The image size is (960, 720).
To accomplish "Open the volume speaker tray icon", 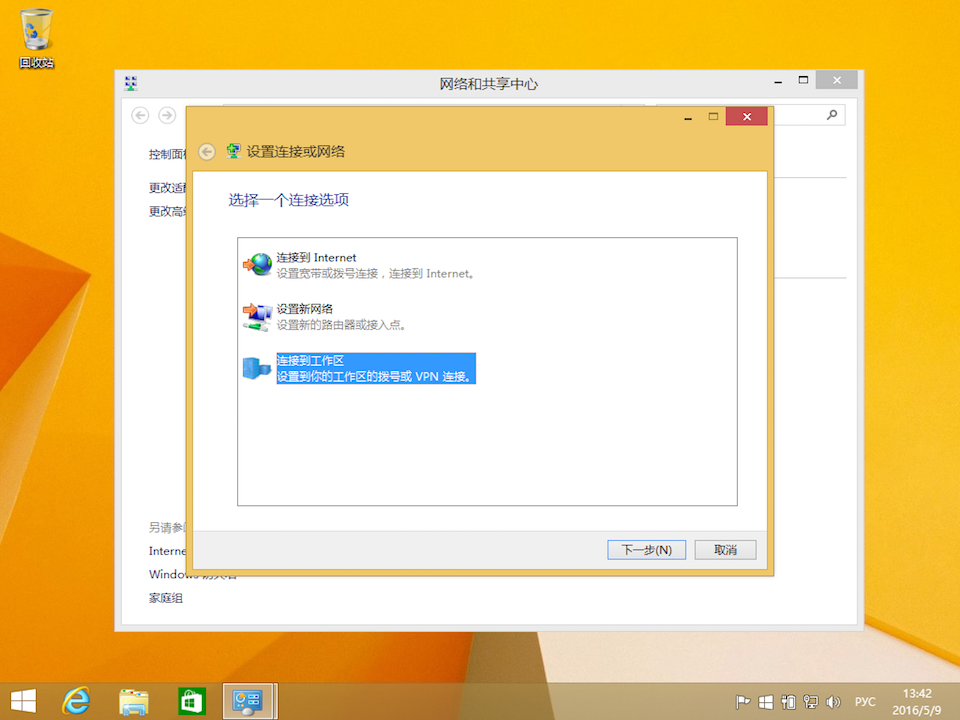I will point(833,702).
